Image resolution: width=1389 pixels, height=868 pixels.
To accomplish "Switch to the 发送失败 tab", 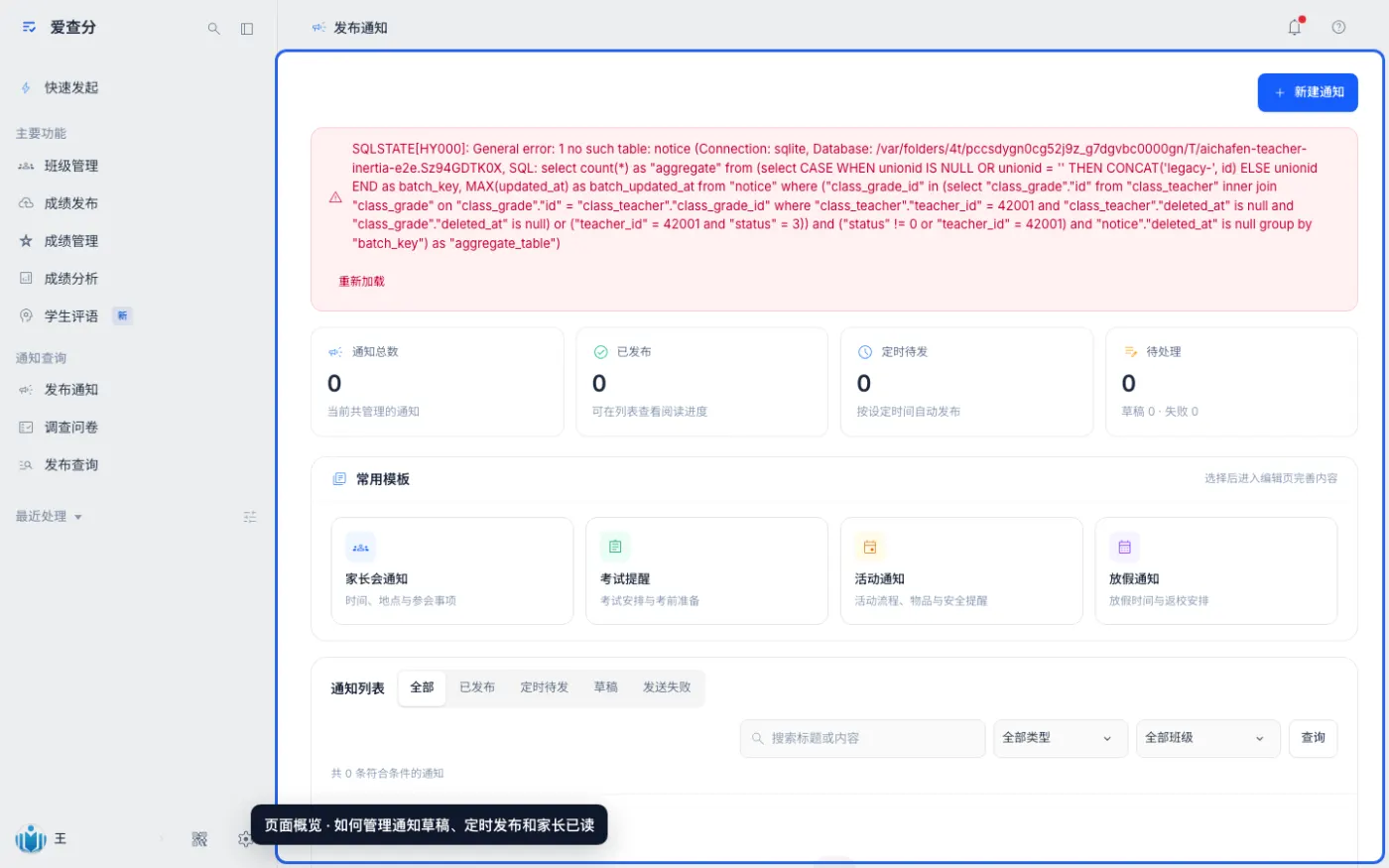I will (x=667, y=687).
